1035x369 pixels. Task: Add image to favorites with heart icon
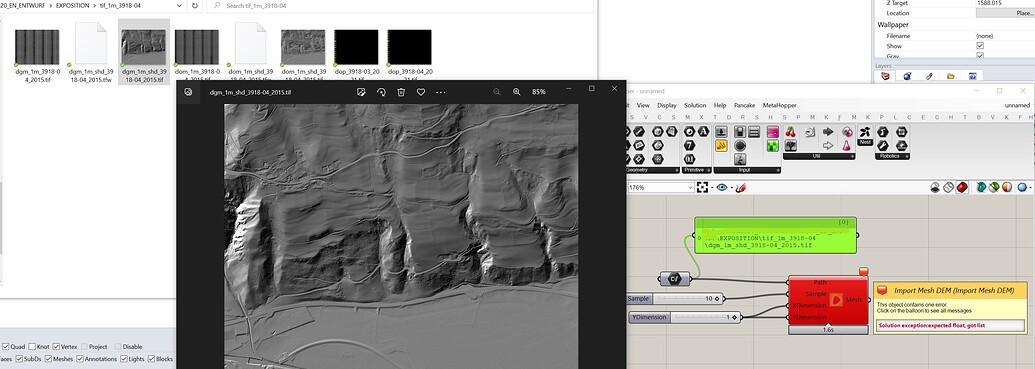[420, 92]
